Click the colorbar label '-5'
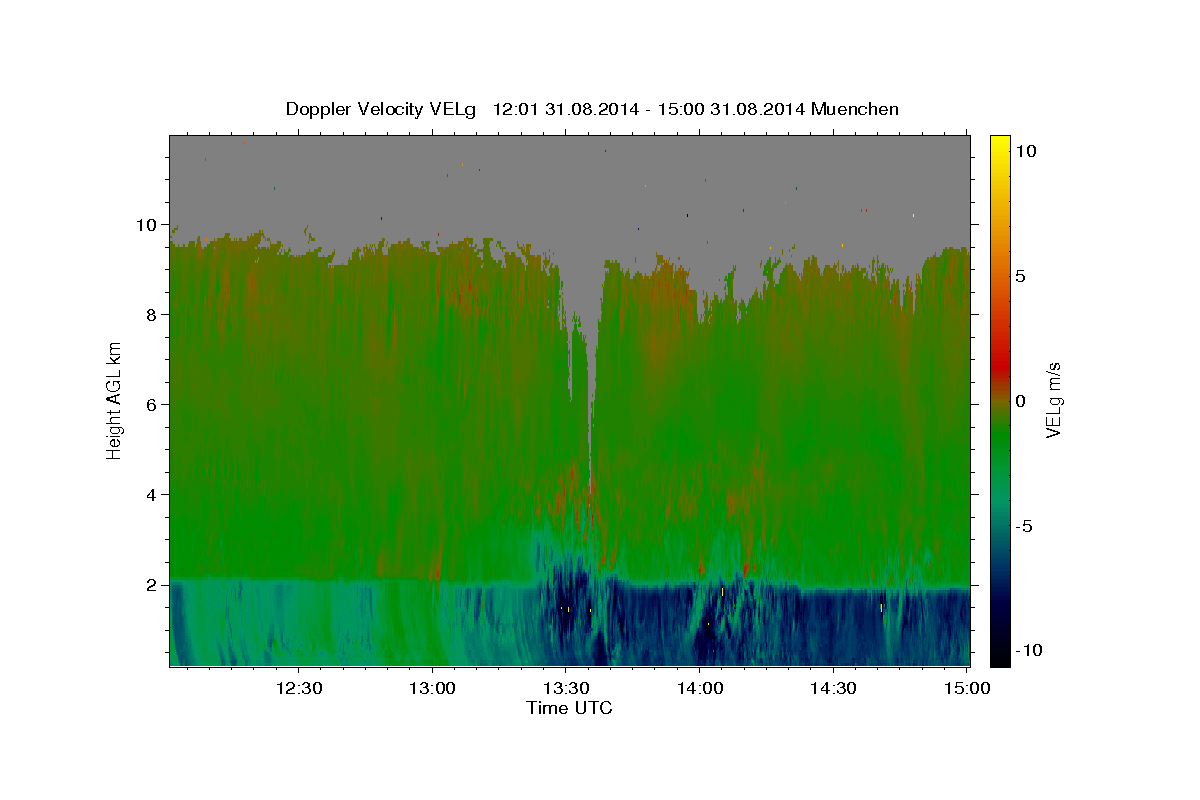 point(1024,526)
